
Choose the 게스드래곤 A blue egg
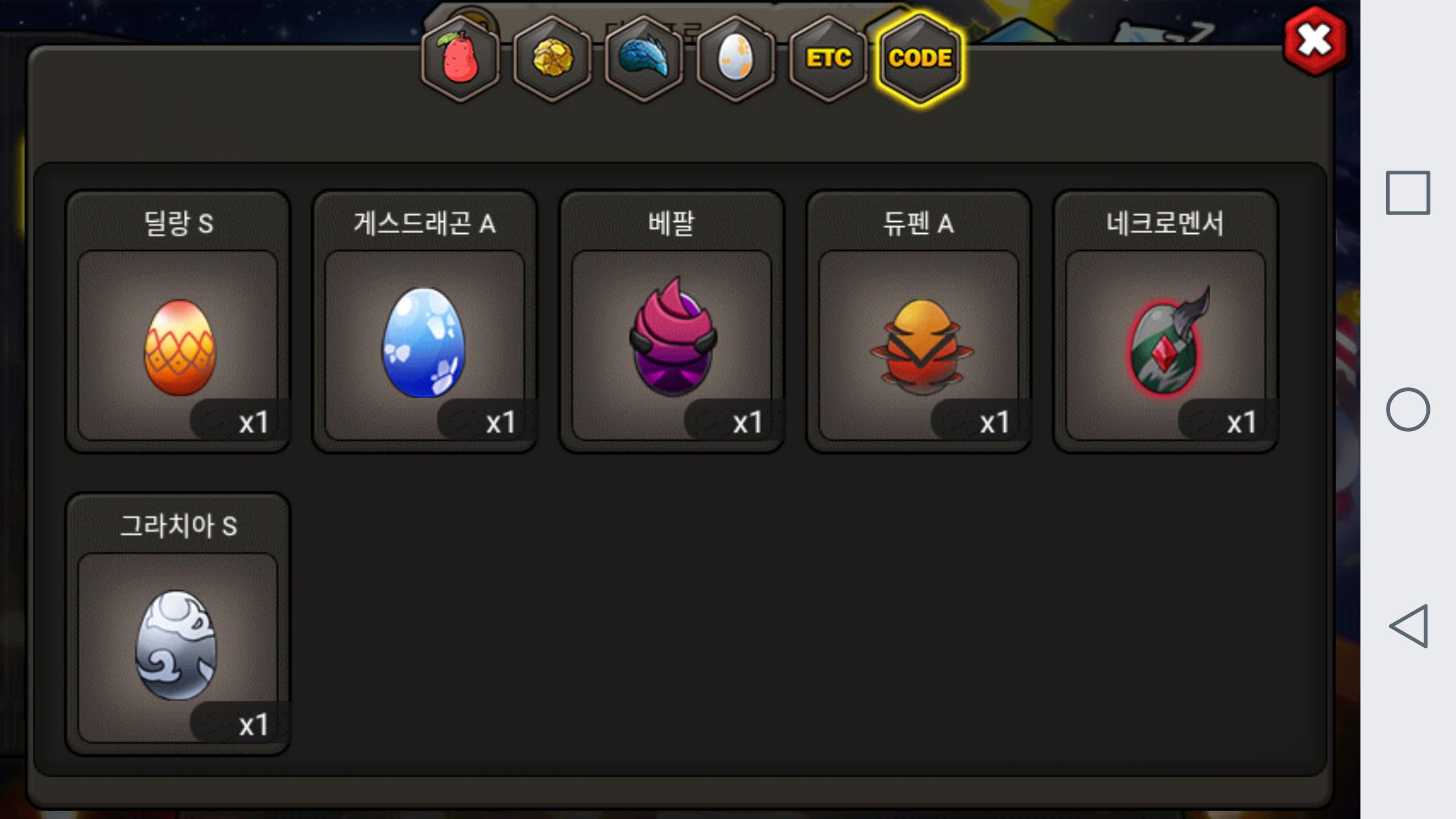[x=425, y=346]
